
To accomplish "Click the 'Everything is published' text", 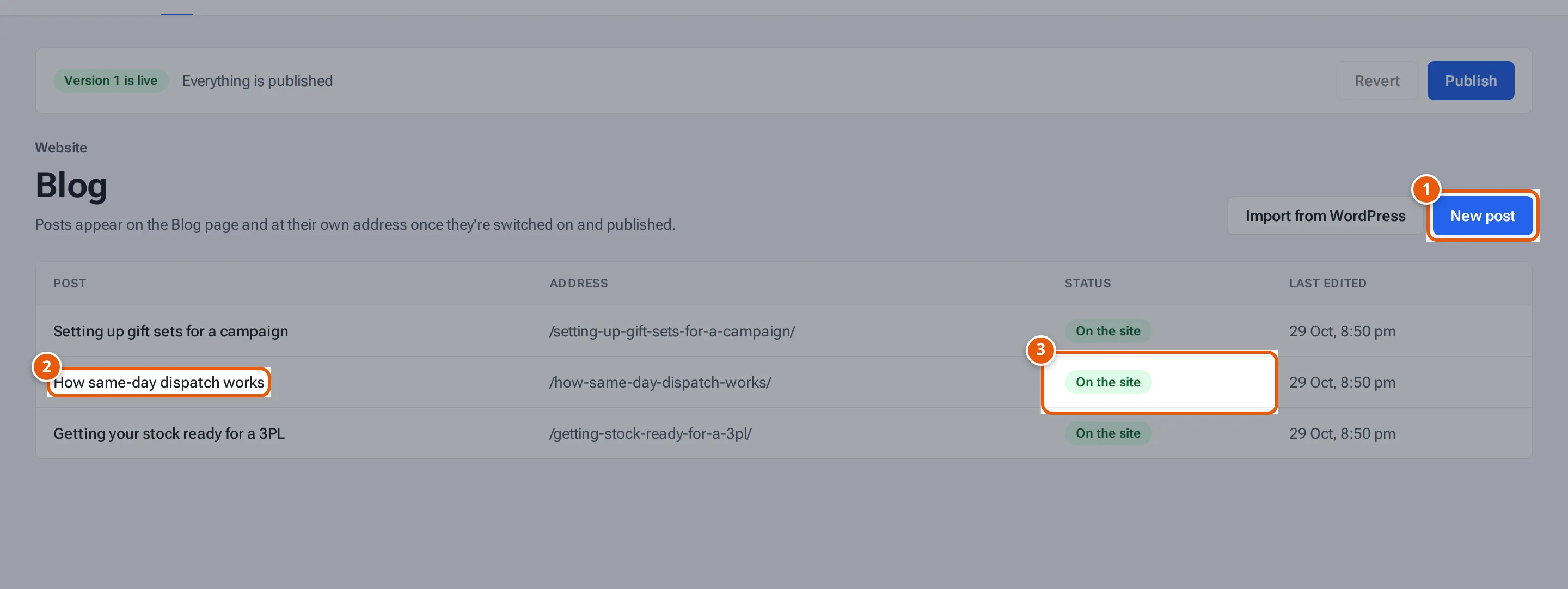I will pyautogui.click(x=257, y=81).
